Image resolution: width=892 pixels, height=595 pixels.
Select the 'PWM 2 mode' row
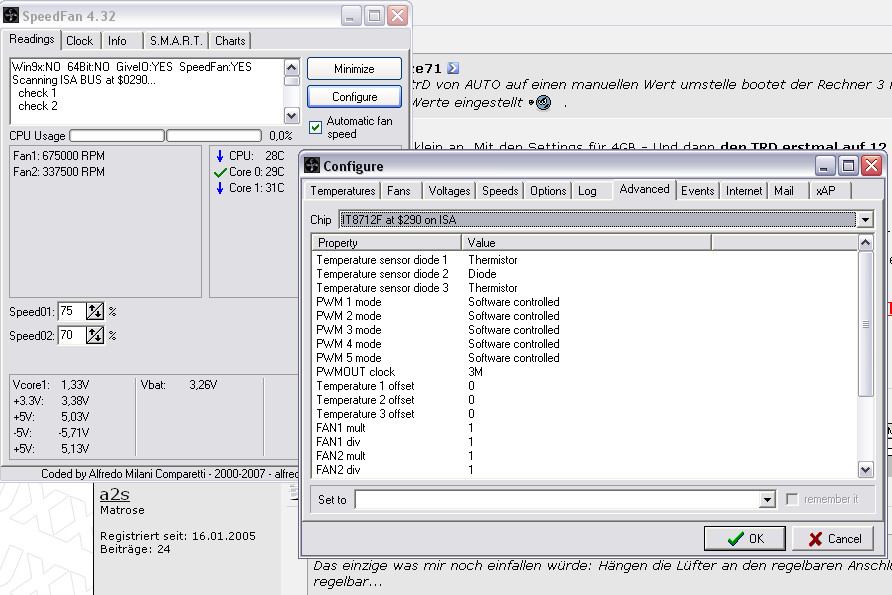coord(585,316)
